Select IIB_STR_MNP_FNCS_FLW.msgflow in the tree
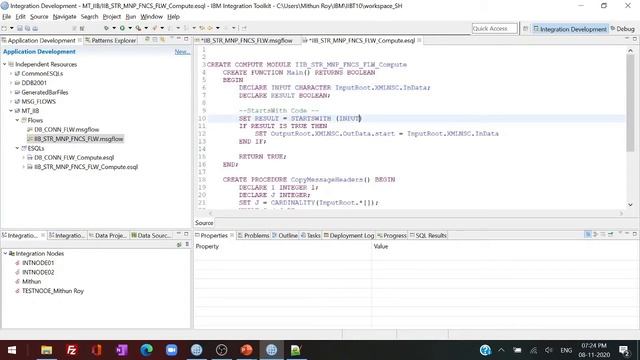Viewport: 640px width, 360px height. (x=78, y=139)
